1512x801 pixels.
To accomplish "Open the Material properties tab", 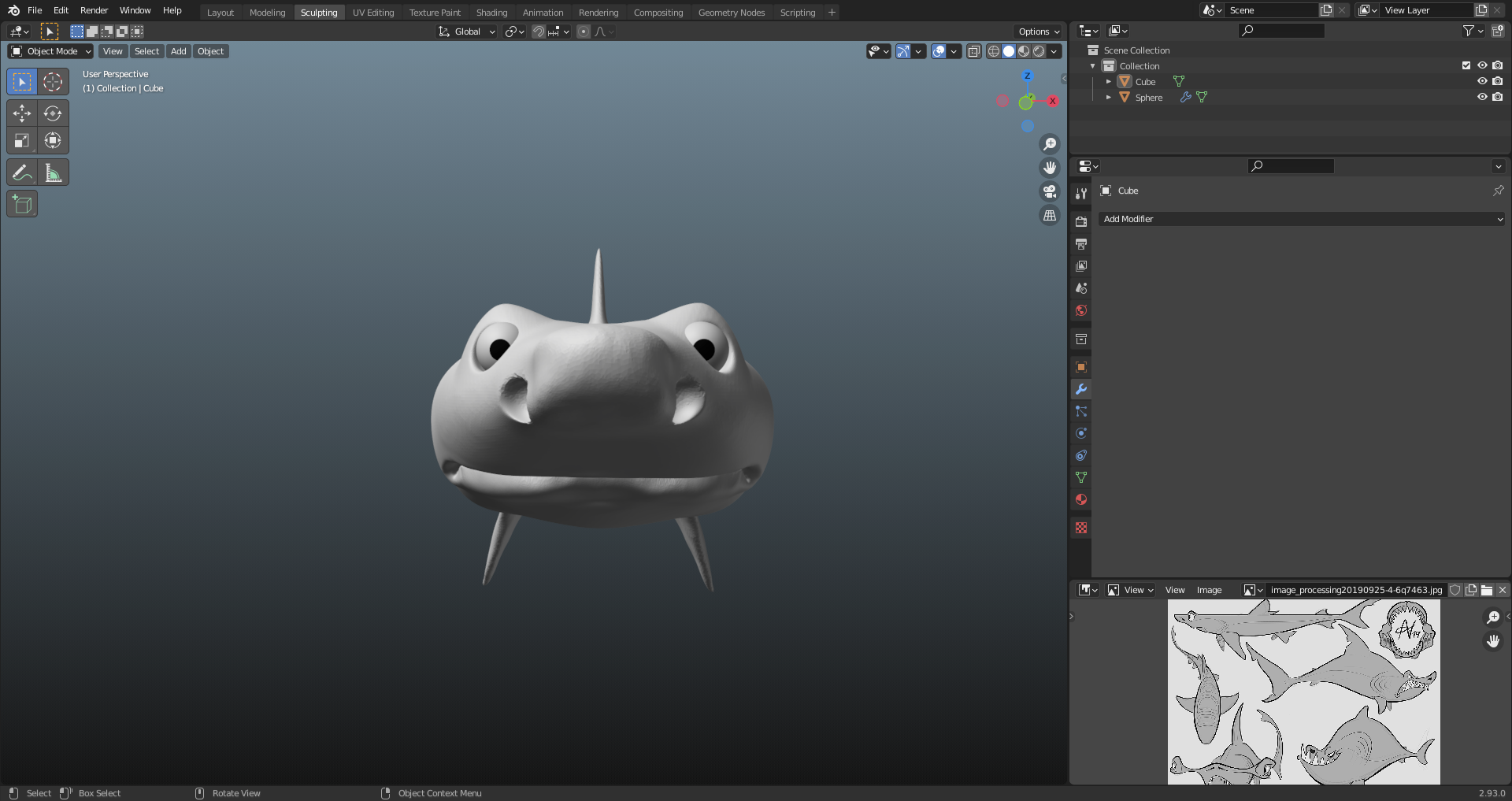I will pos(1081,499).
